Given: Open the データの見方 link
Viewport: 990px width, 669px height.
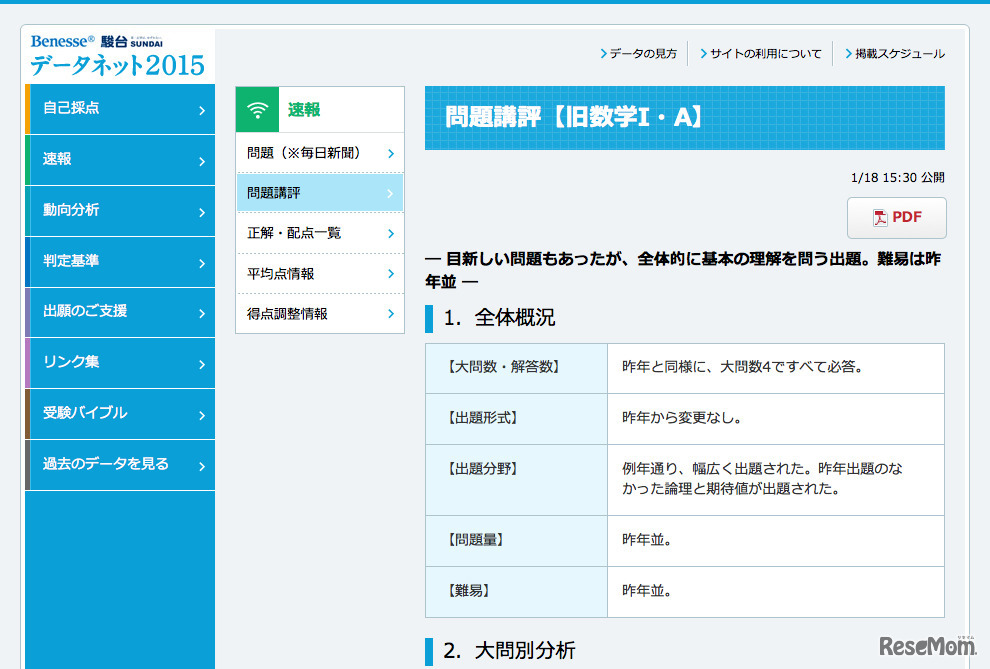Looking at the screenshot, I should pos(642,53).
